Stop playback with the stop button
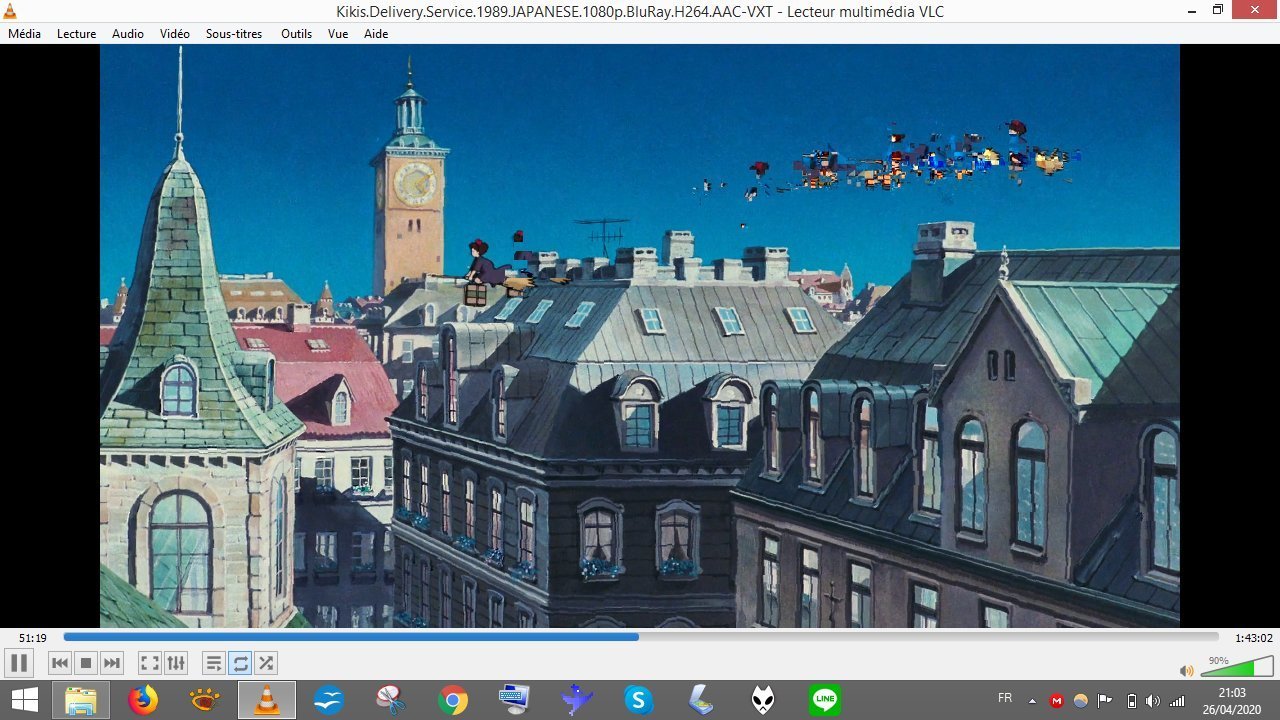The height and width of the screenshot is (720, 1280). point(86,663)
